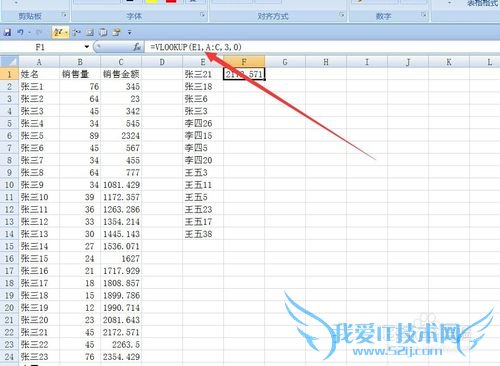Click the Undo arrow icon
This screenshot has height=366, width=500.
[x=21, y=32]
